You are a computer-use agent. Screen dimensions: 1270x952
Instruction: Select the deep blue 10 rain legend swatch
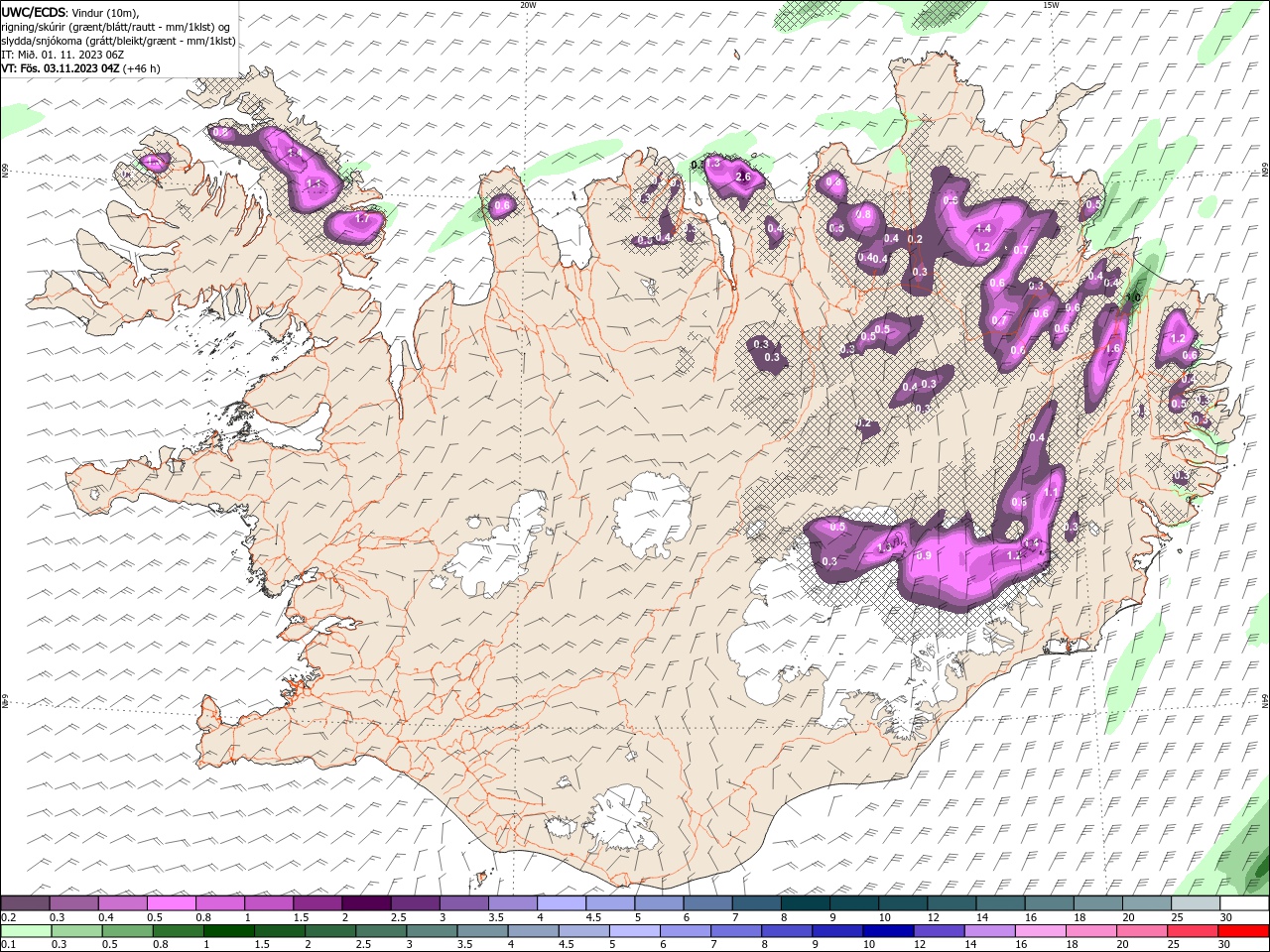click(x=887, y=931)
